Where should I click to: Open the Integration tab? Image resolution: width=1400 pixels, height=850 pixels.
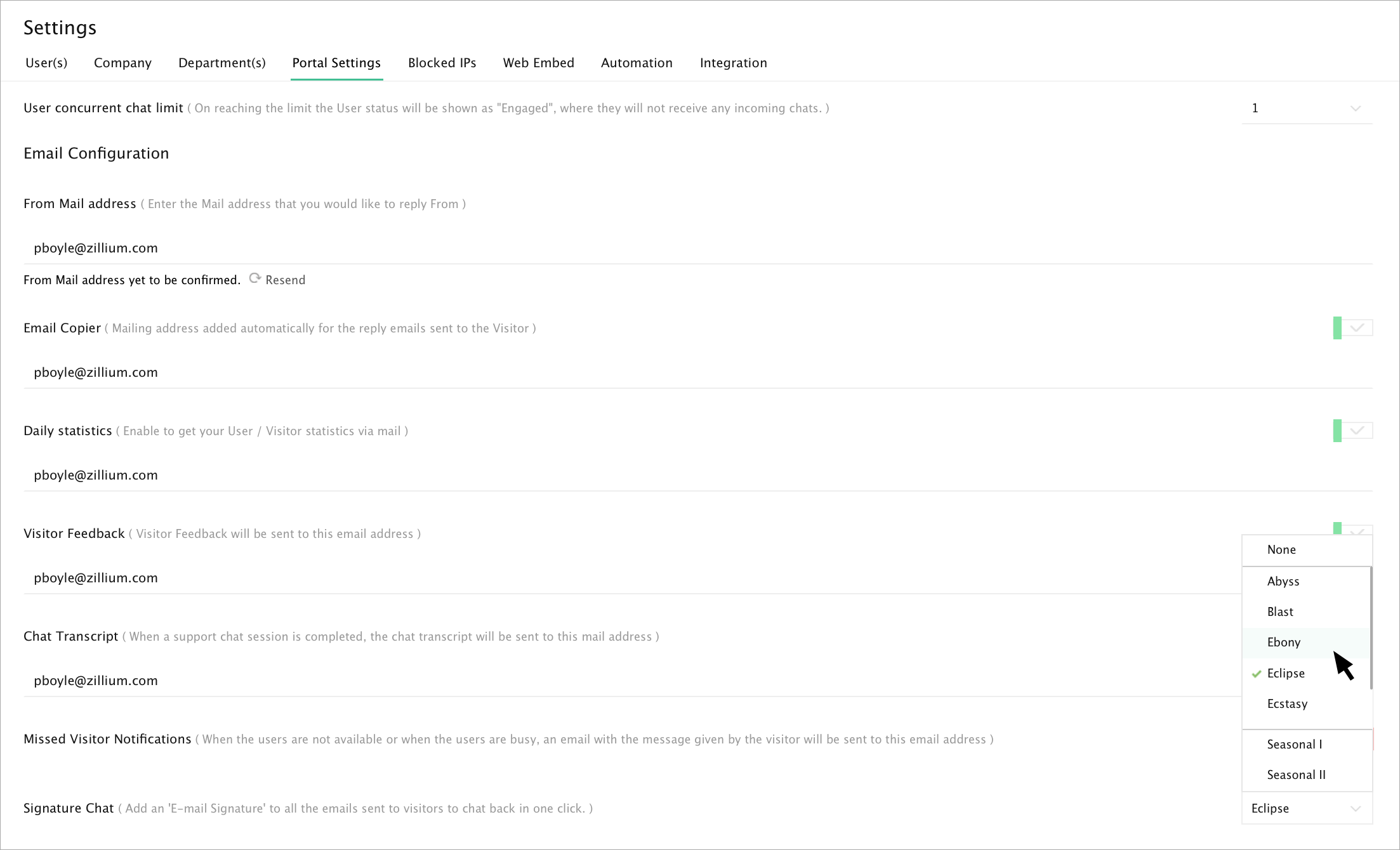tap(733, 63)
